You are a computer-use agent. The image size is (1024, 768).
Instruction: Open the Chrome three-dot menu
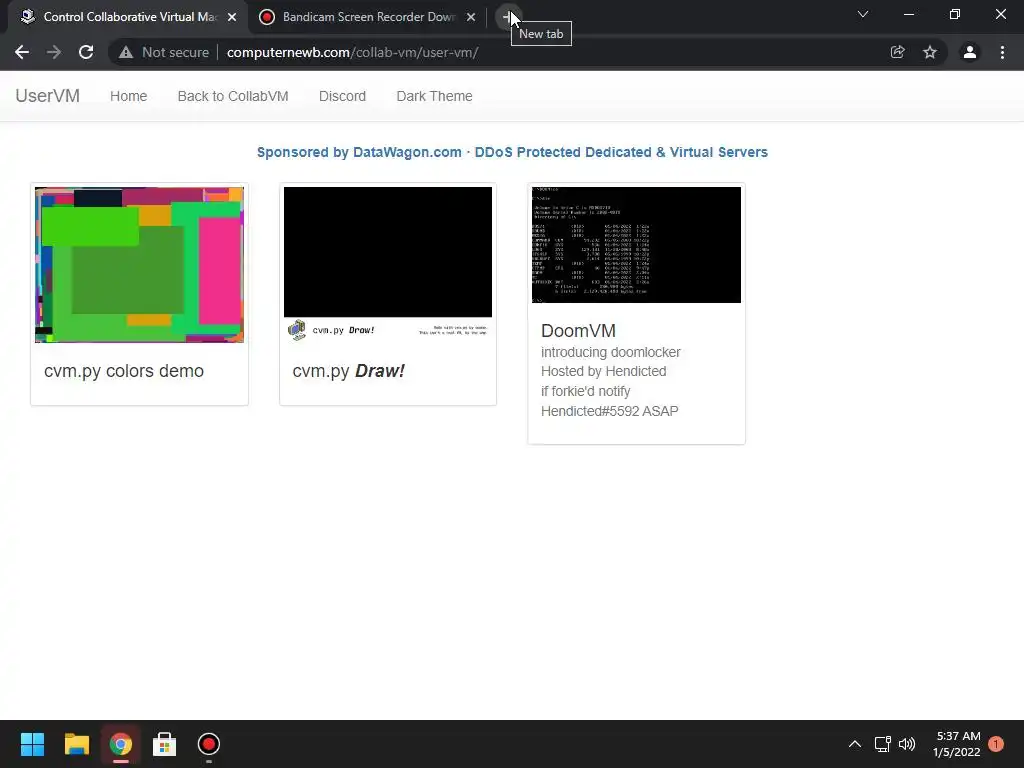(1002, 52)
